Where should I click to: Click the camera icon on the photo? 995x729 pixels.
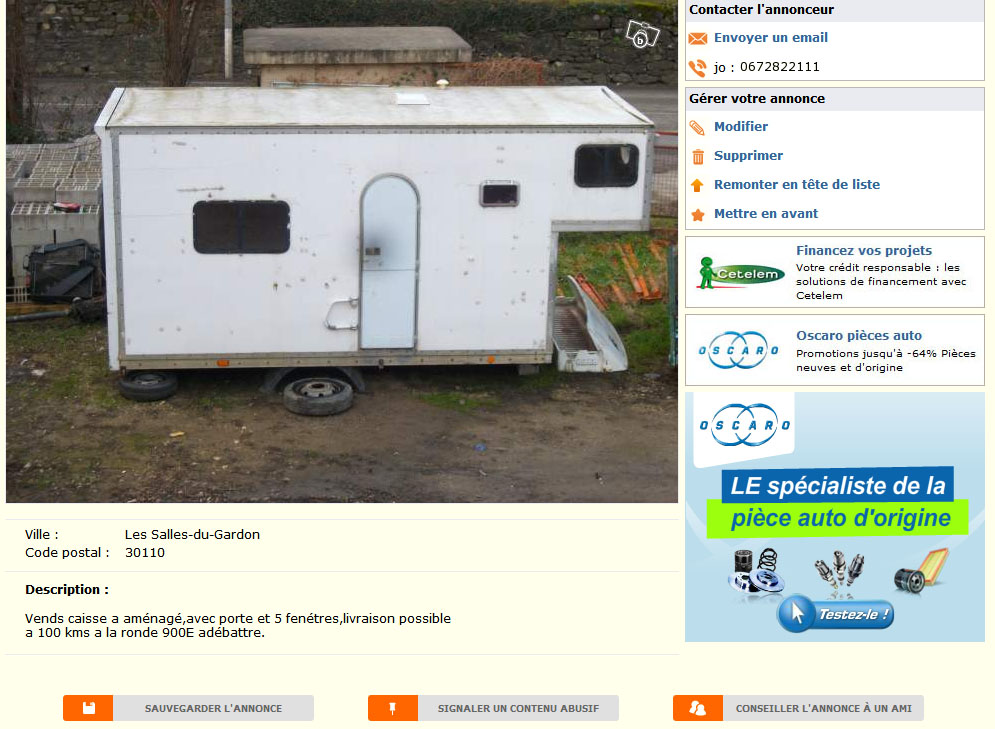pos(642,34)
